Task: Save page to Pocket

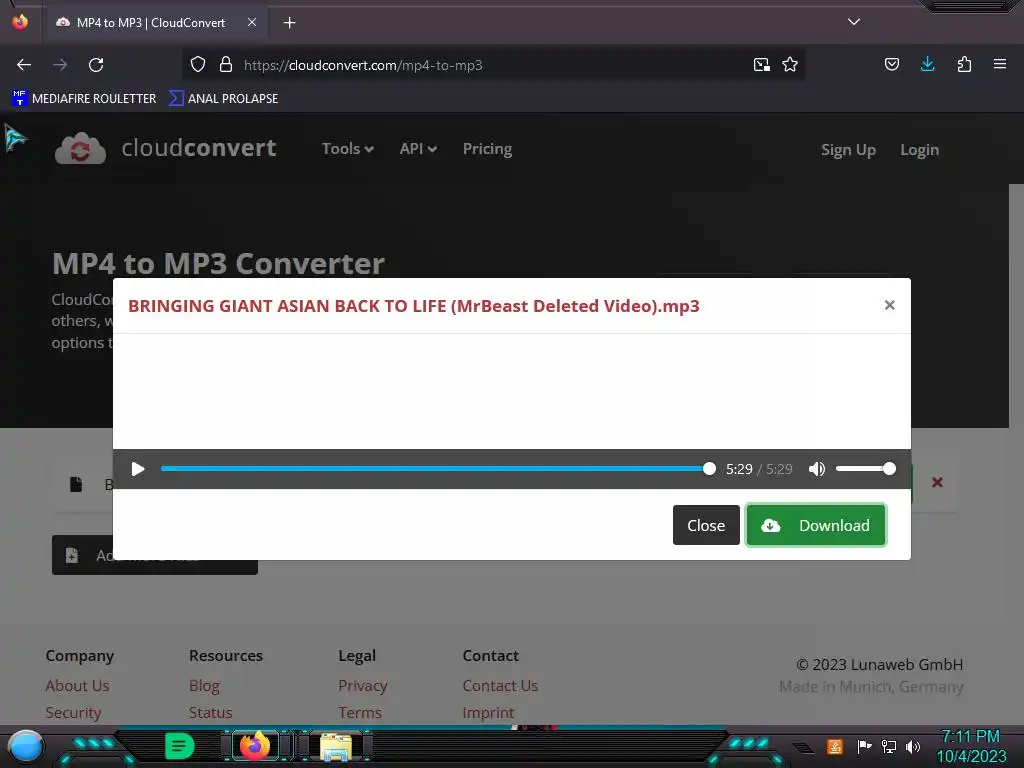Action: (x=891, y=64)
